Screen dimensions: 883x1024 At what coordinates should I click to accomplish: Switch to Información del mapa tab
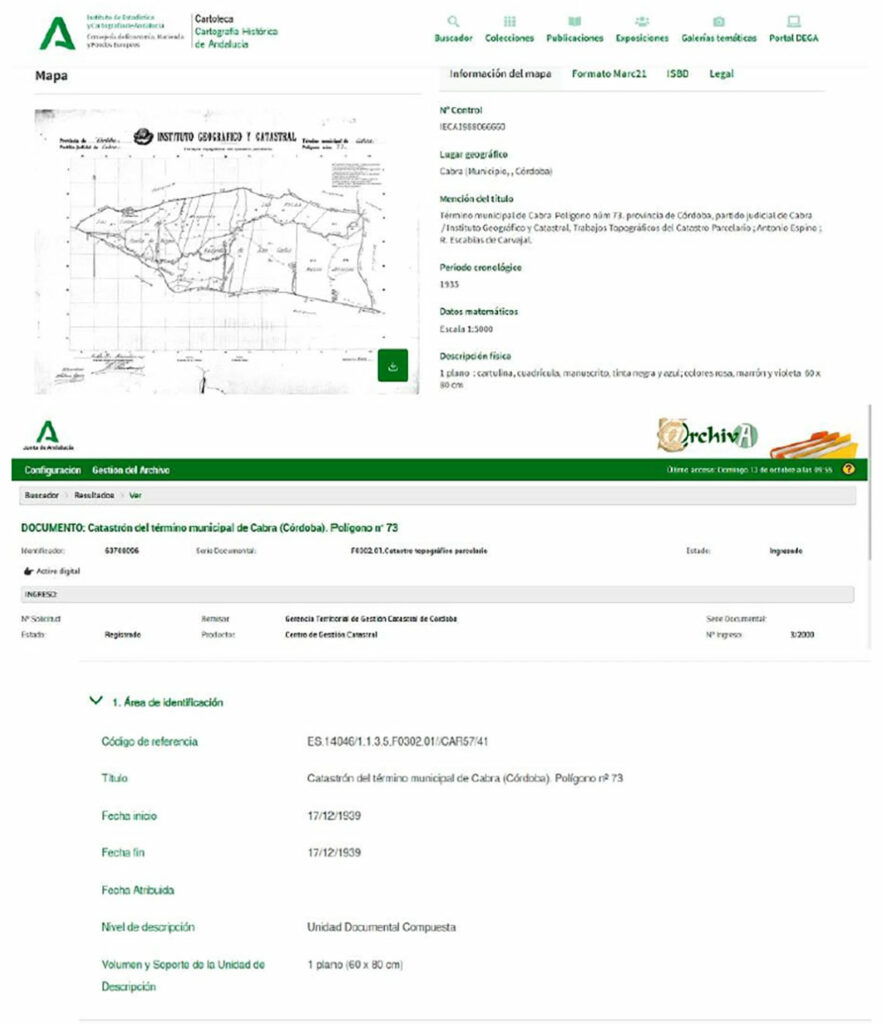tap(500, 74)
